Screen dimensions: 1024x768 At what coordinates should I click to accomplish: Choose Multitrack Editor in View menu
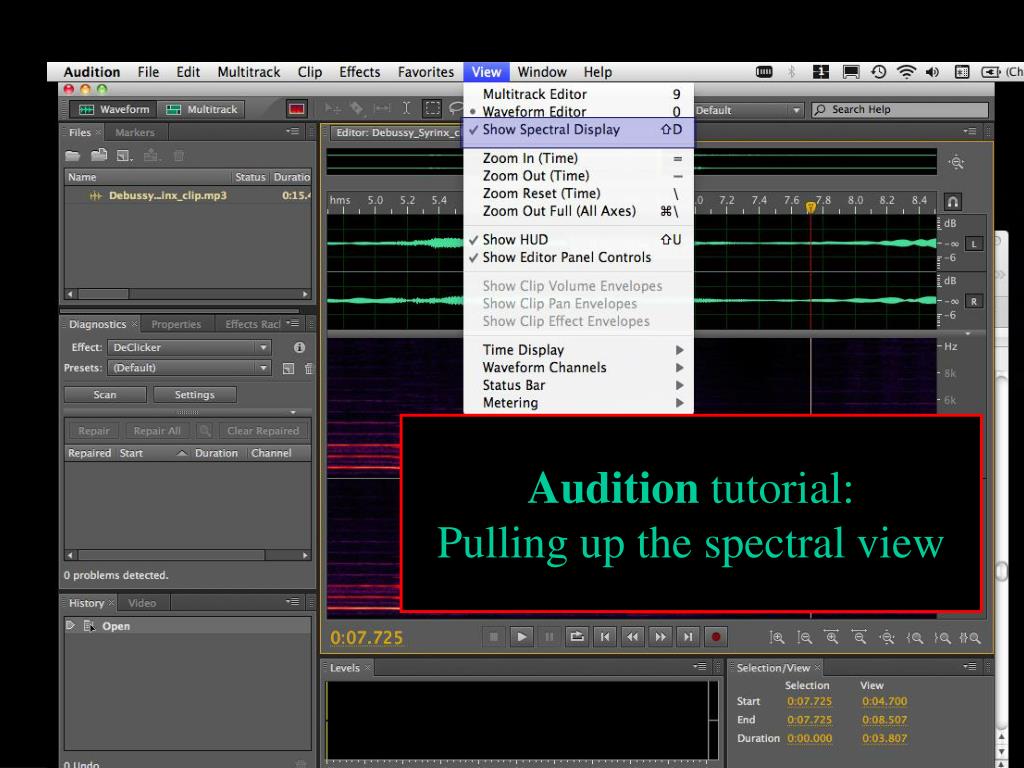(x=578, y=94)
